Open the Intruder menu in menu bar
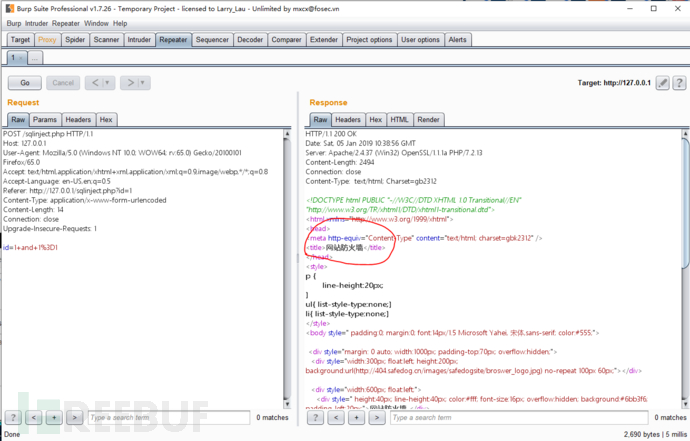Image resolution: width=690 pixels, height=441 pixels. 34,23
